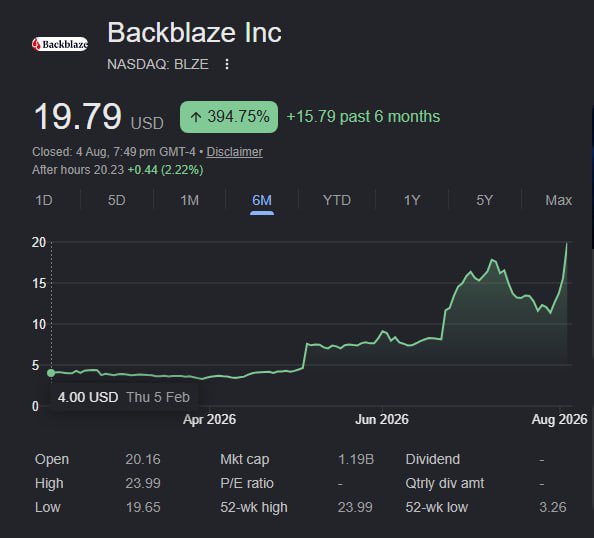The height and width of the screenshot is (538, 594).
Task: Click the chart peak near Aug 2026
Action: pos(567,243)
